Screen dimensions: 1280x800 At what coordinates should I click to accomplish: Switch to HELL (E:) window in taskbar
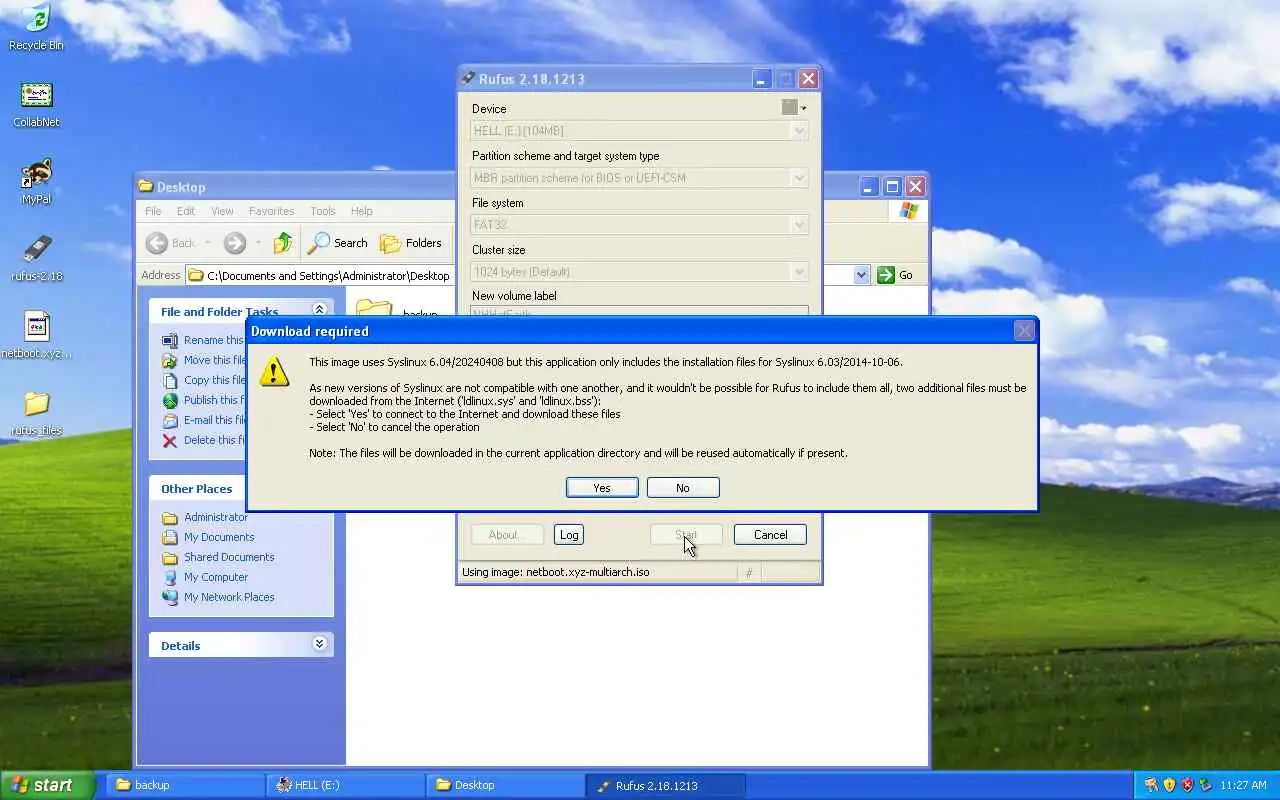pyautogui.click(x=346, y=785)
